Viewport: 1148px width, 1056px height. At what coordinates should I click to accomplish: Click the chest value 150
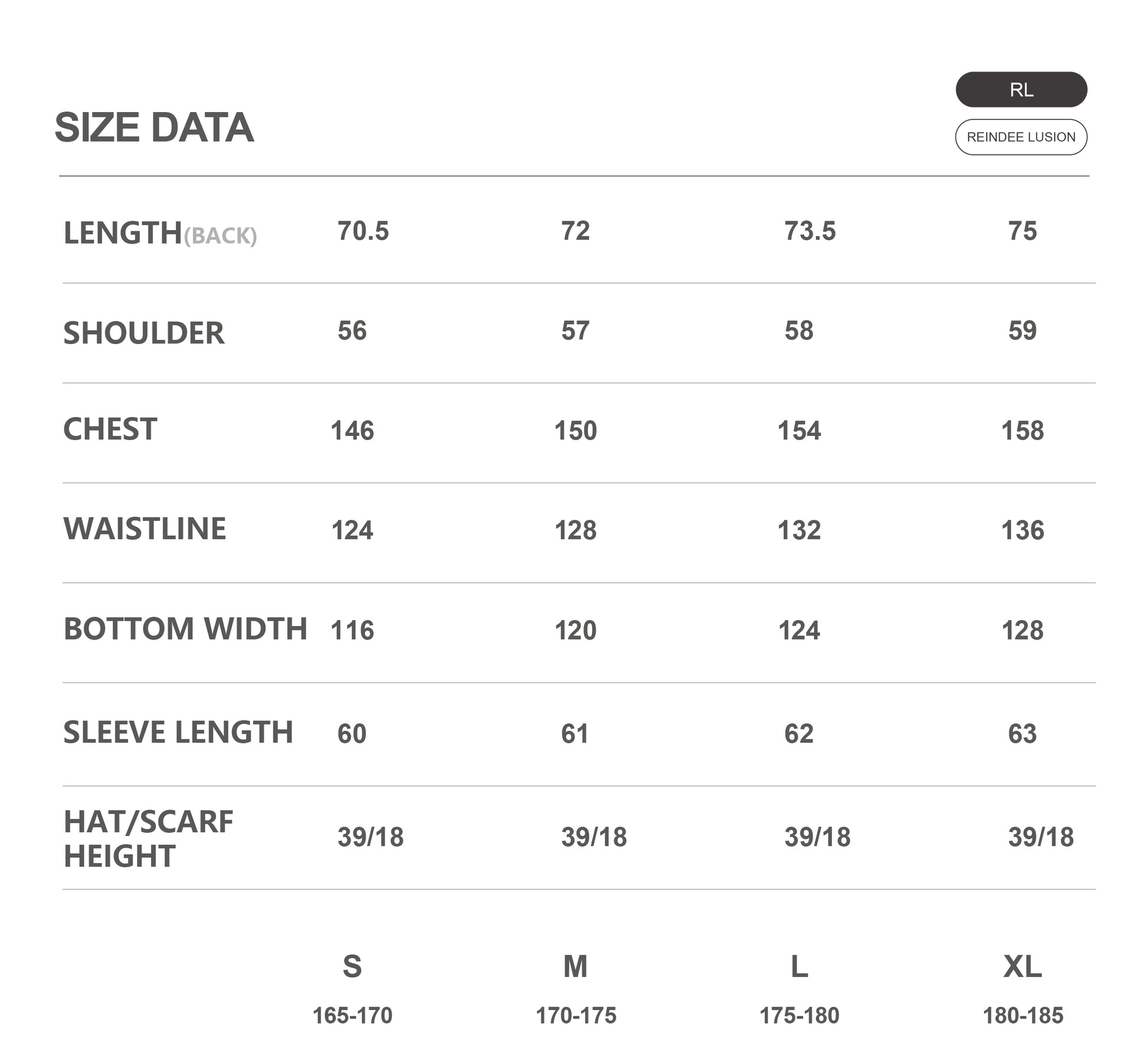point(575,431)
